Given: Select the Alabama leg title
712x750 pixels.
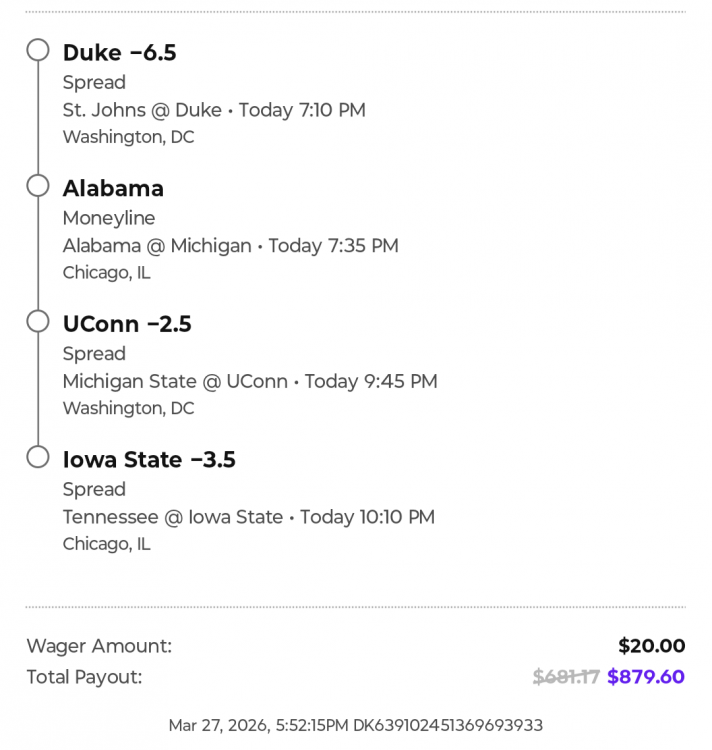Looking at the screenshot, I should 113,188.
